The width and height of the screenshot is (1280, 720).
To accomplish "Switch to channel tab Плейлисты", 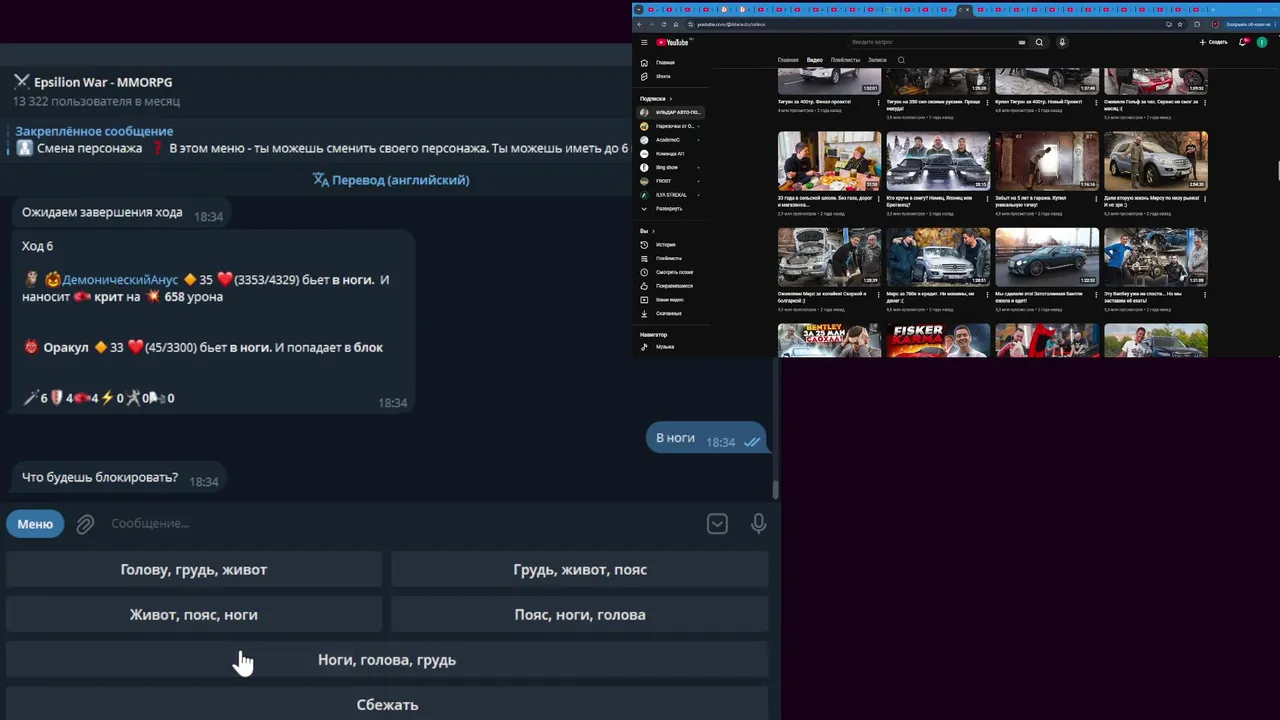I will point(845,60).
